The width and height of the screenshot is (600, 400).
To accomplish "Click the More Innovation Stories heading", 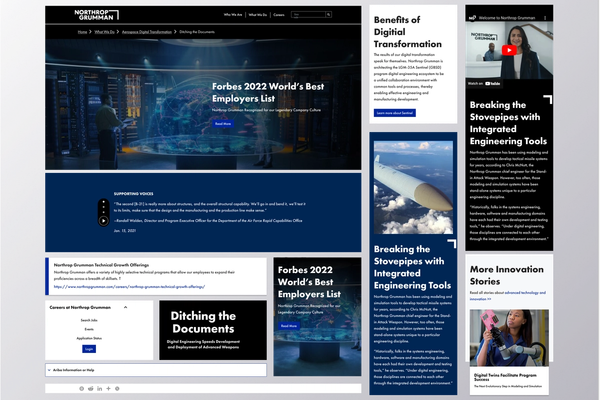I will [x=507, y=275].
